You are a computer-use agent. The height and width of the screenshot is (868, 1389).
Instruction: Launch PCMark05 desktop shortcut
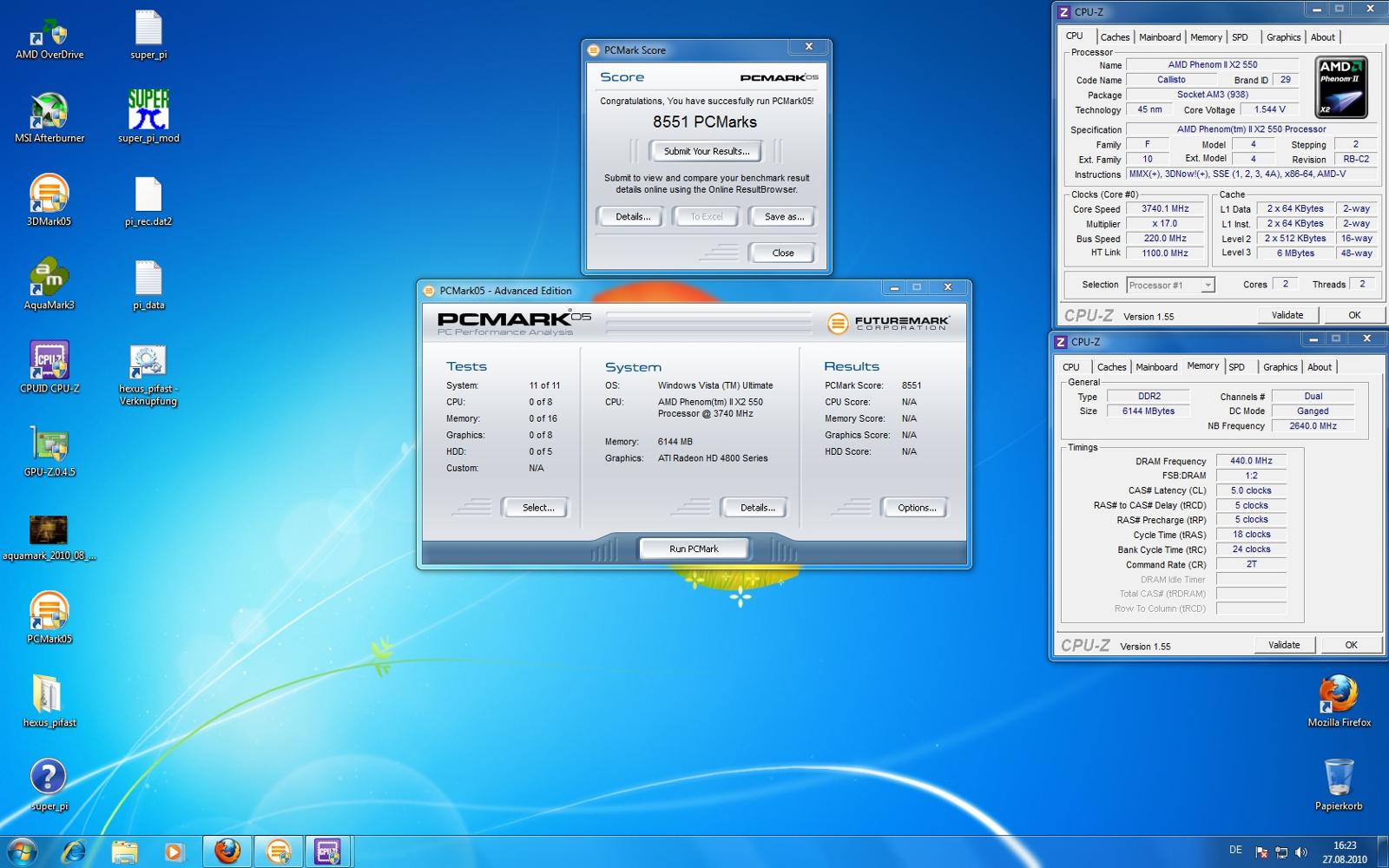[49, 618]
